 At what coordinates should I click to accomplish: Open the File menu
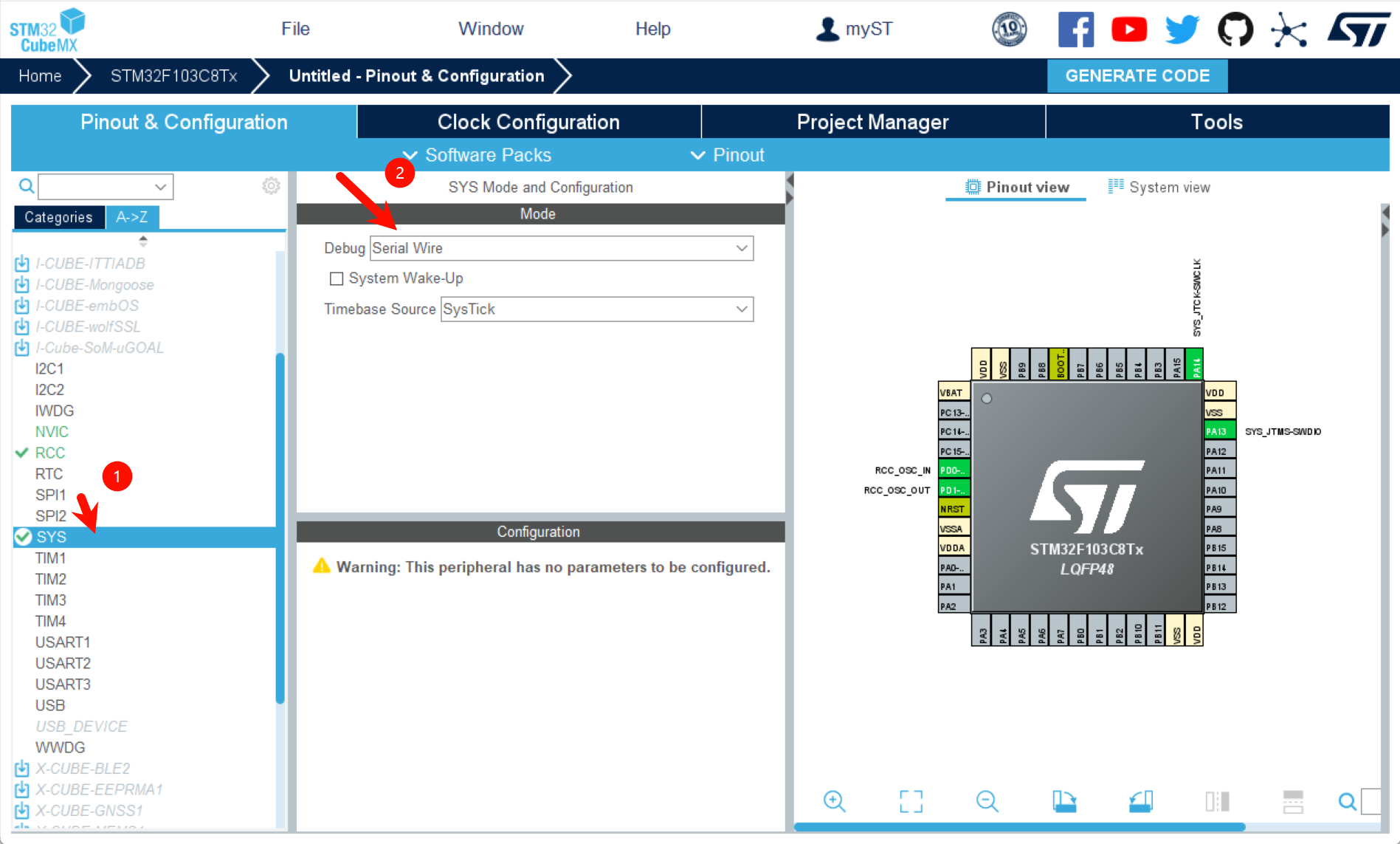(x=295, y=29)
